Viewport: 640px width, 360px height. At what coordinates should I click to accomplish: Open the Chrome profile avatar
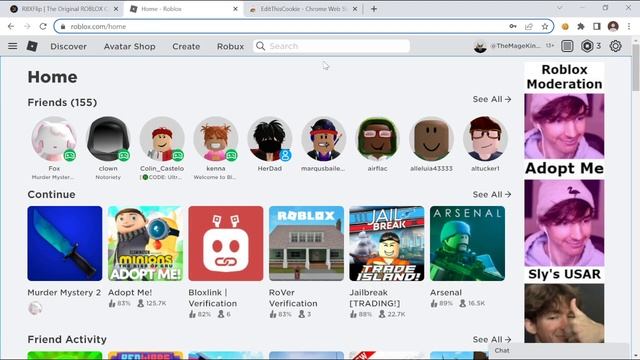click(x=613, y=27)
